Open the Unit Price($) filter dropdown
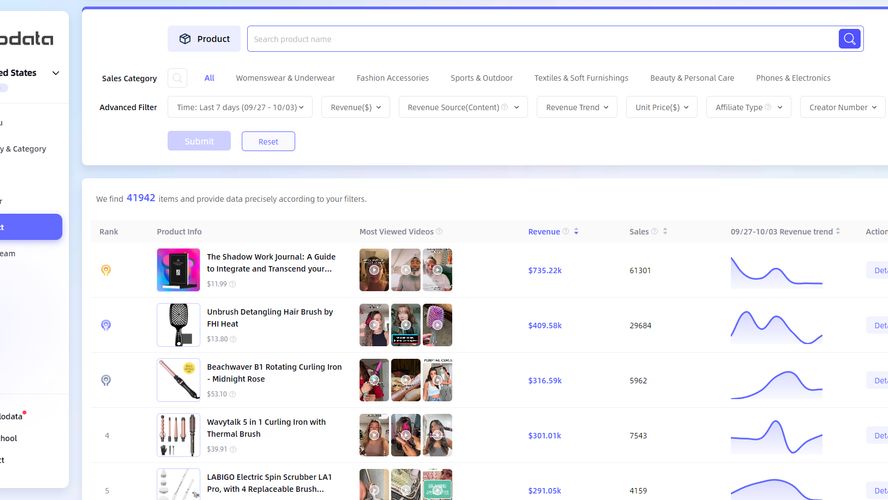 [x=661, y=107]
